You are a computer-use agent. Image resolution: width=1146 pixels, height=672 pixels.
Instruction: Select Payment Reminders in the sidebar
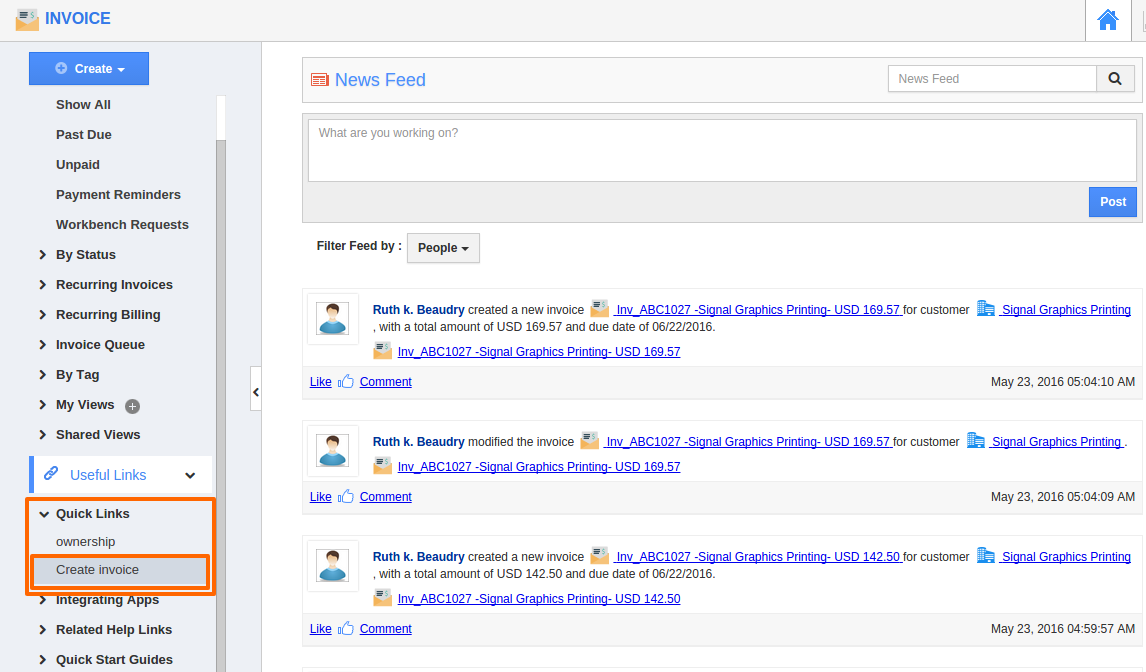[118, 195]
